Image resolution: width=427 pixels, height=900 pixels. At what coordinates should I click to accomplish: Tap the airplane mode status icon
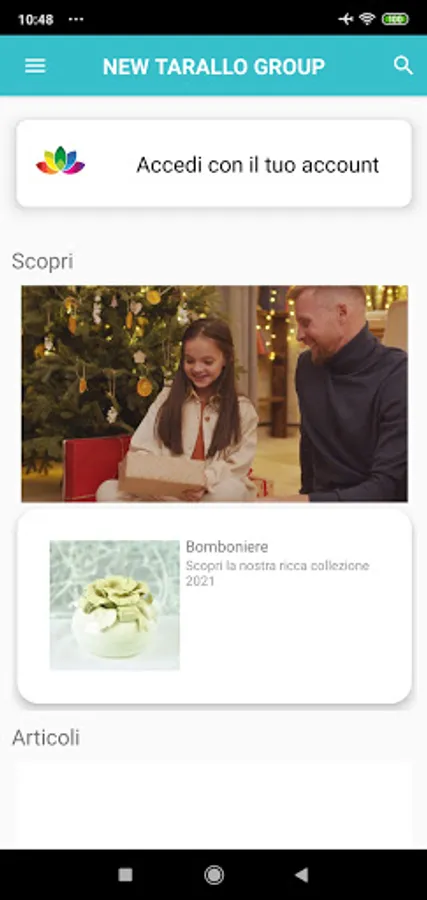[346, 19]
